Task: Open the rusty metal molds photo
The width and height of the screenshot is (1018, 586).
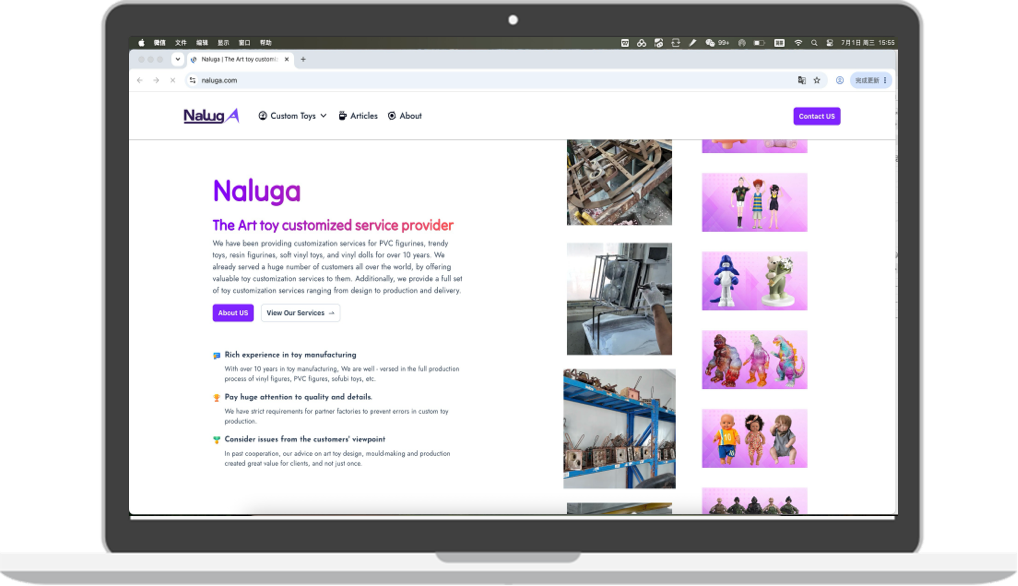Action: click(619, 182)
